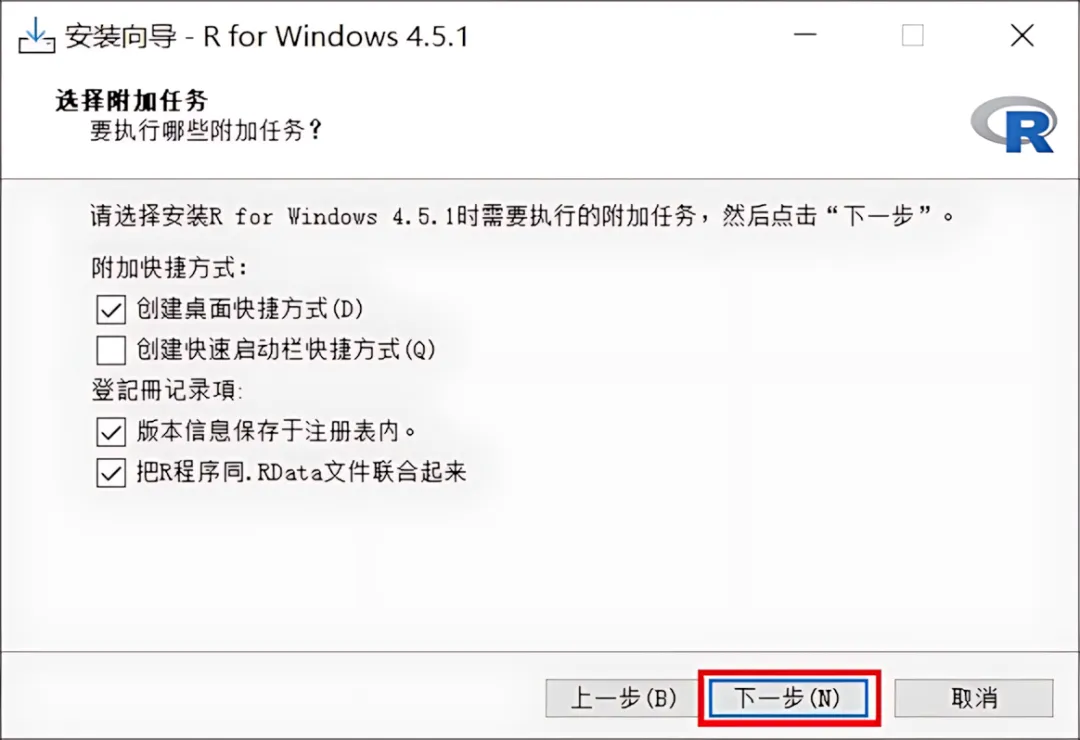
Task: Toggle the 把R程序同.RData文件联合起来 checkbox
Action: [x=111, y=473]
